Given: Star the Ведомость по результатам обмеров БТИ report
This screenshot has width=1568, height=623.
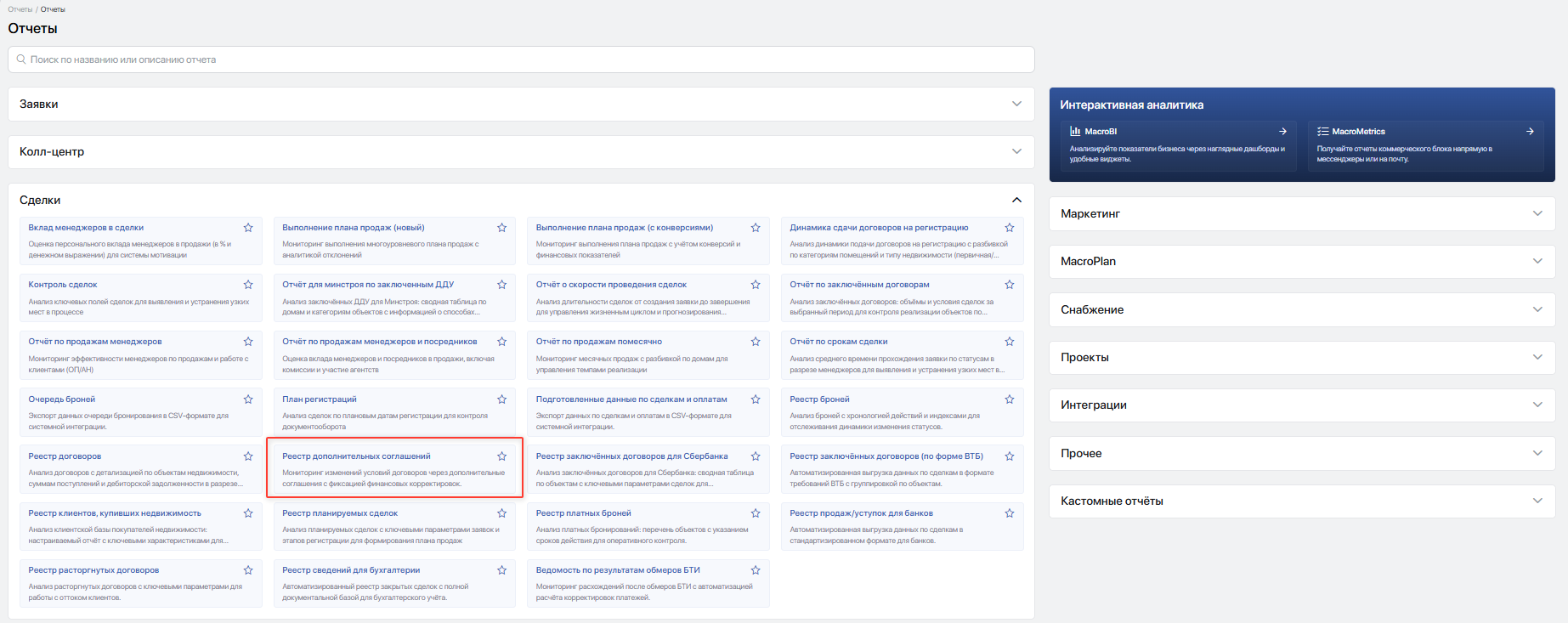Looking at the screenshot, I should (756, 570).
